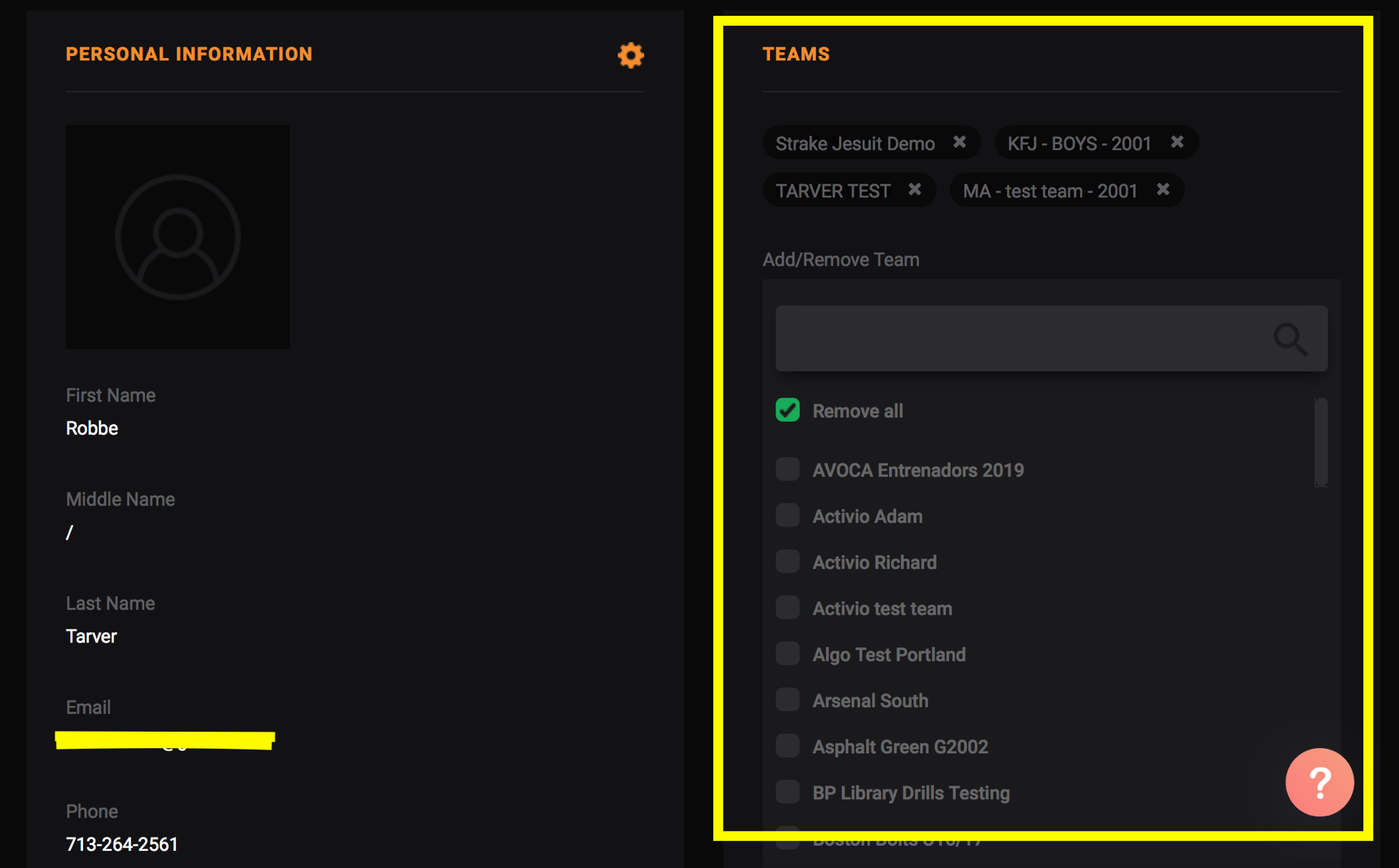1399x868 pixels.
Task: Check AVOCA Entrenadors 2019 team
Action: [788, 469]
